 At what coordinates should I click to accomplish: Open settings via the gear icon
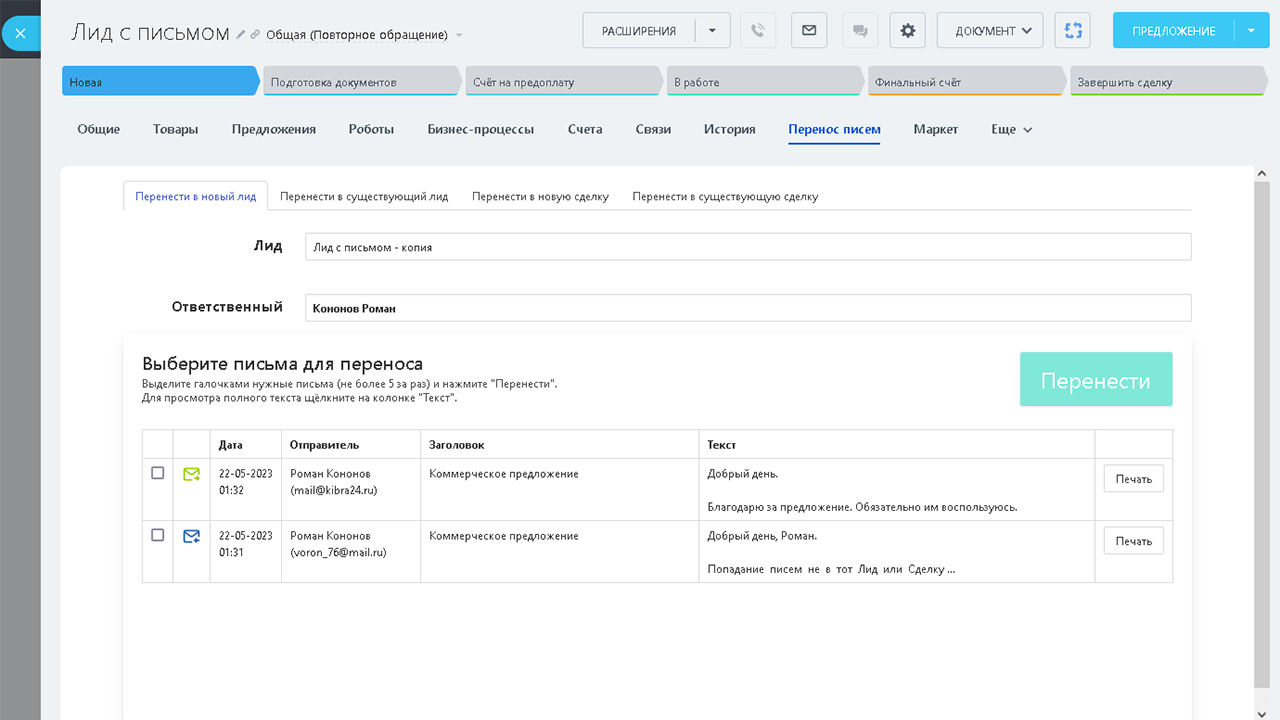point(908,31)
